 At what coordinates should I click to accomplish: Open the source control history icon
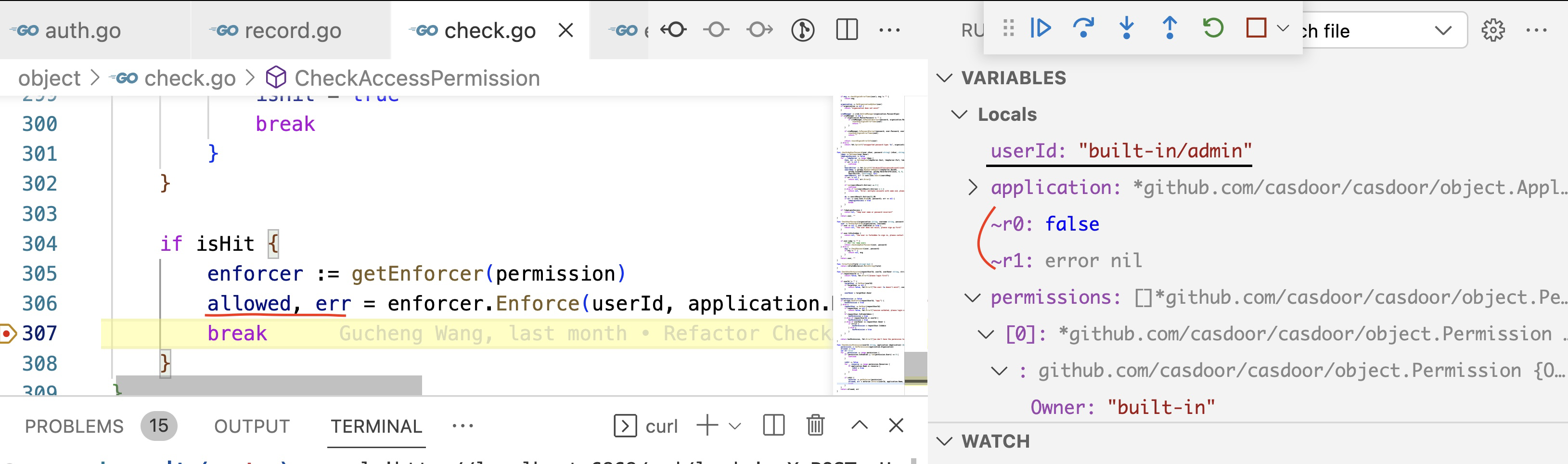(803, 29)
